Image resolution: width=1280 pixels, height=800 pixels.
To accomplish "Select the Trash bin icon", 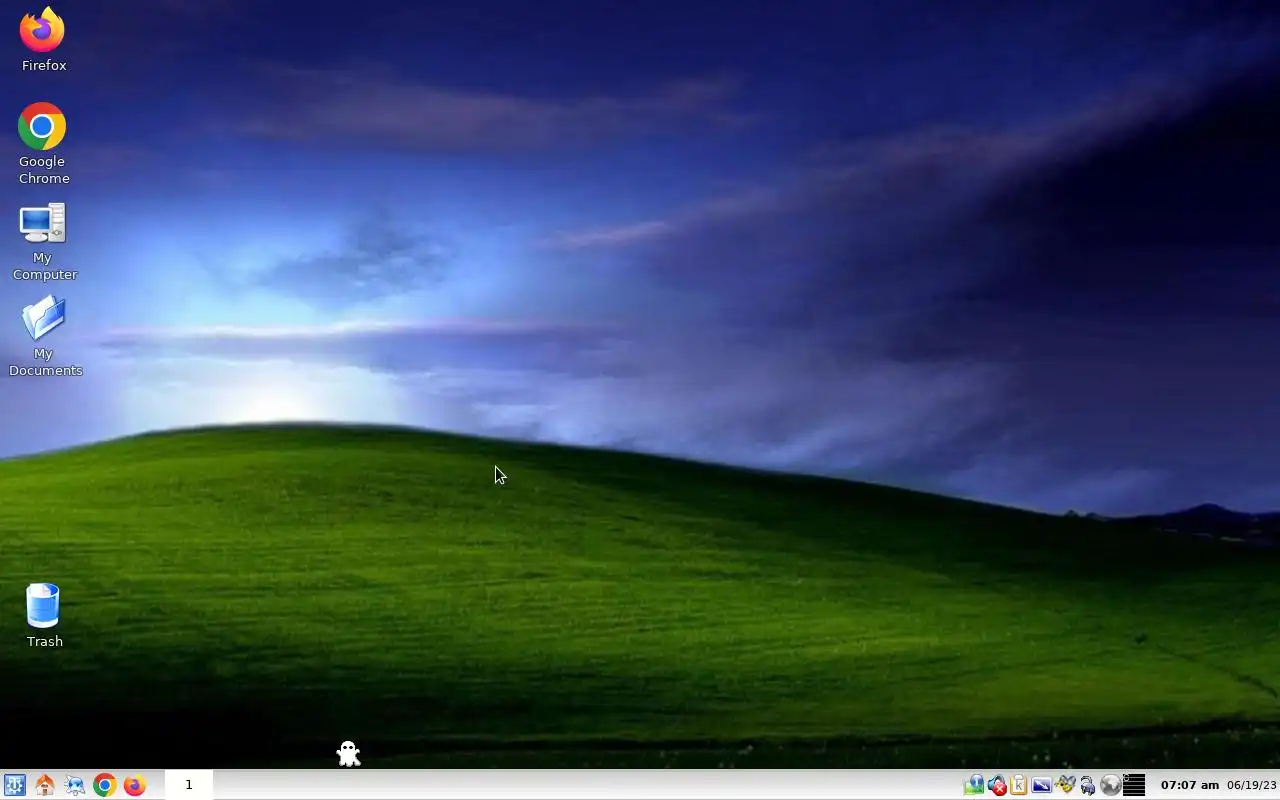I will click(44, 615).
